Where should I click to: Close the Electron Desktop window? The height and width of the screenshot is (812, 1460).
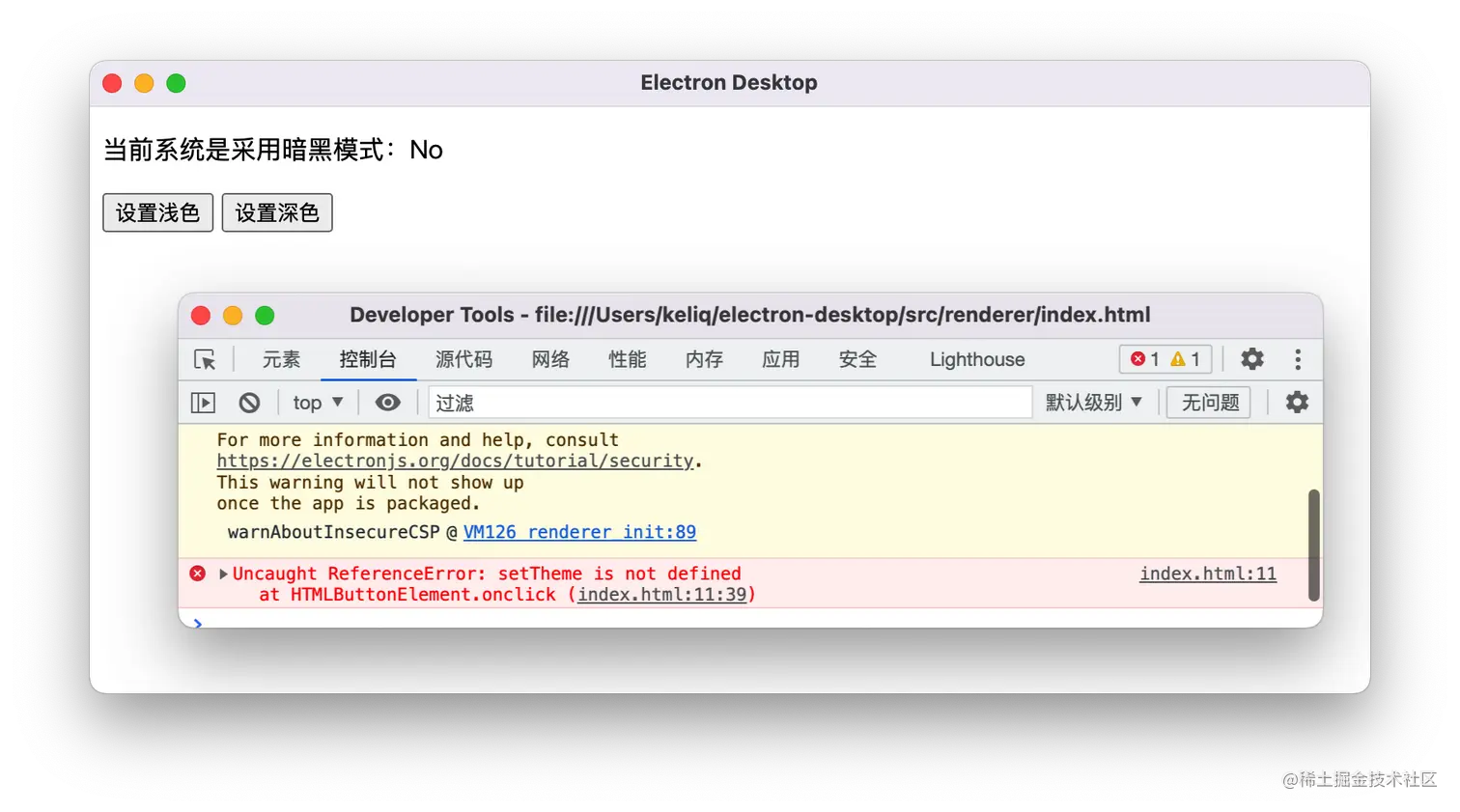112,83
